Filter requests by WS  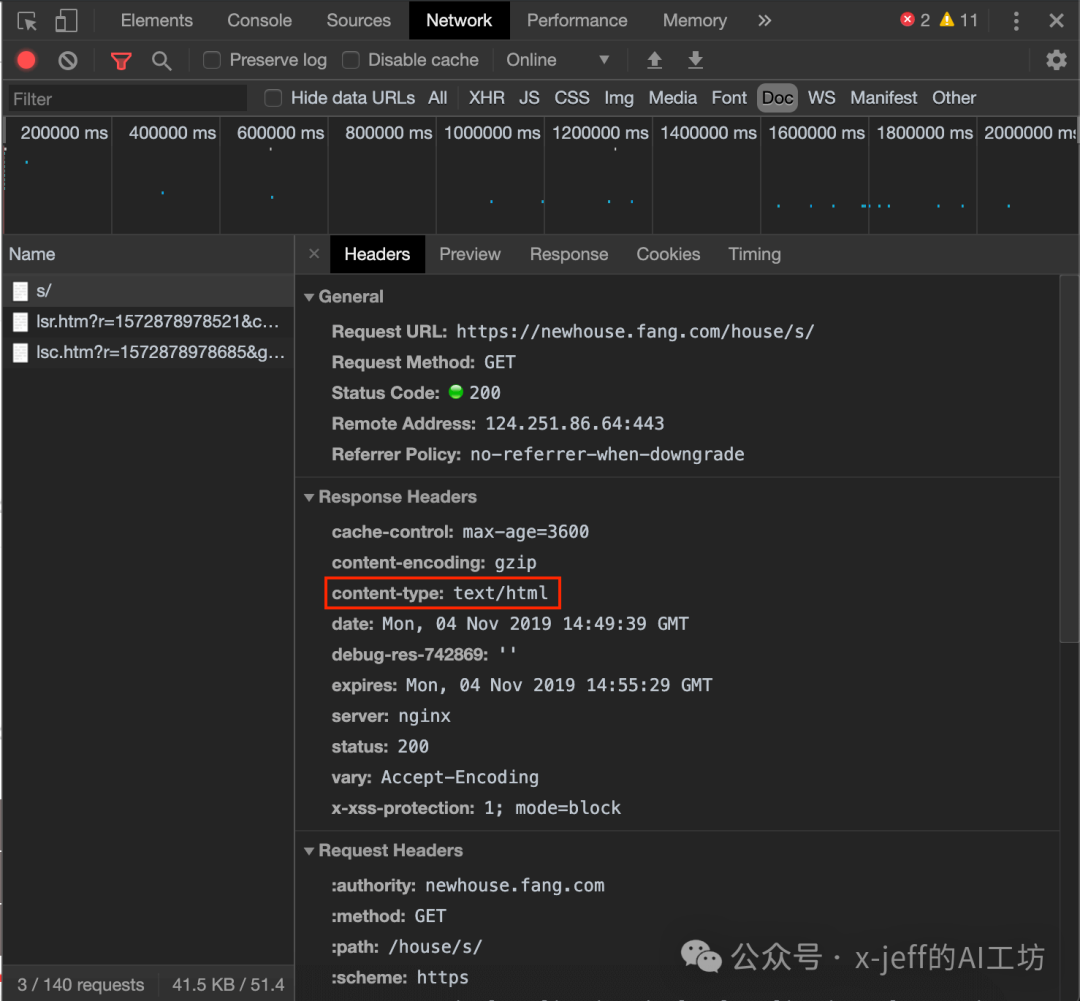pos(821,98)
